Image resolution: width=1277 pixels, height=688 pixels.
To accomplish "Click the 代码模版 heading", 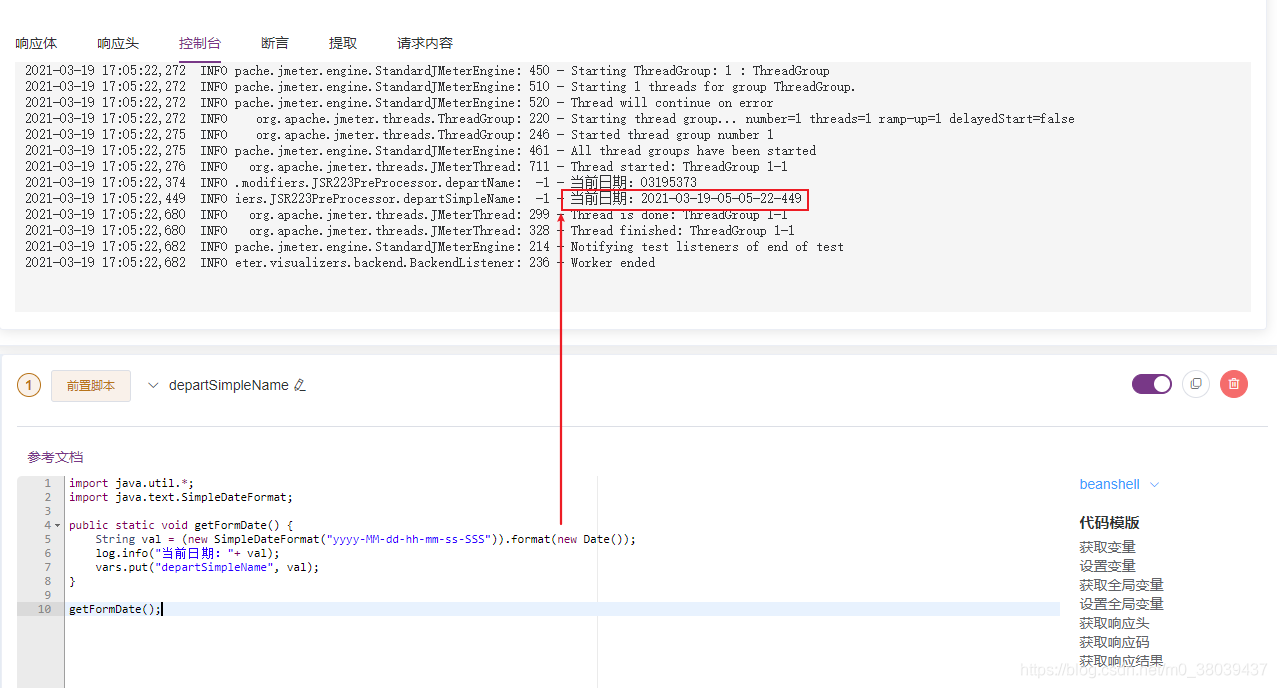I will [1109, 522].
